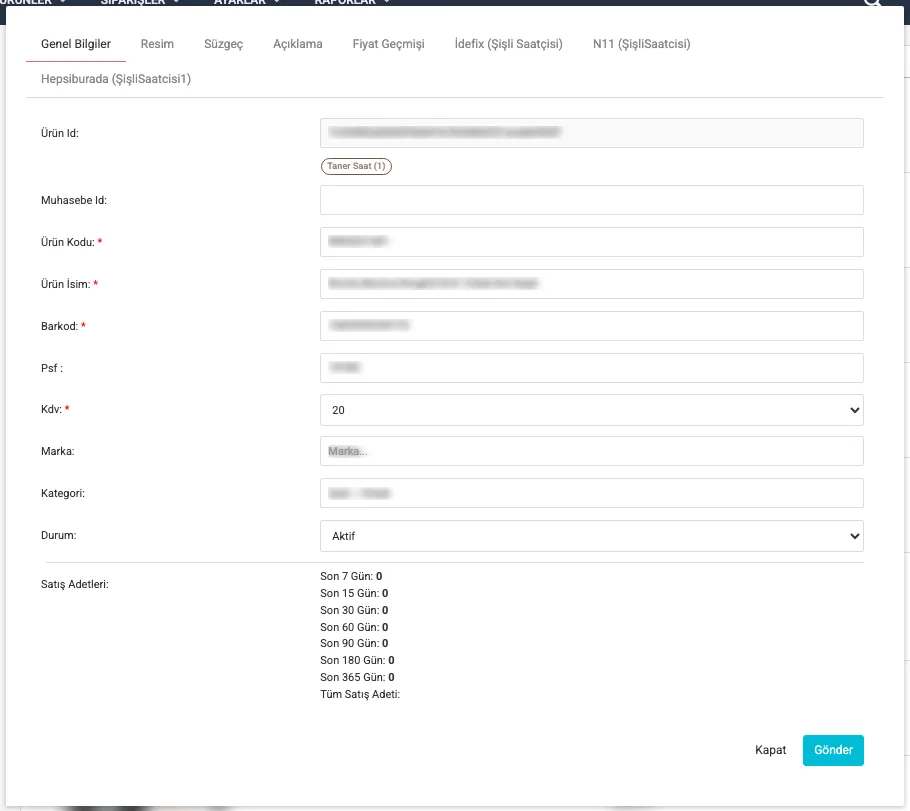Screen dimensions: 910x811
Task: Focus the Marka input field
Action: pos(591,452)
